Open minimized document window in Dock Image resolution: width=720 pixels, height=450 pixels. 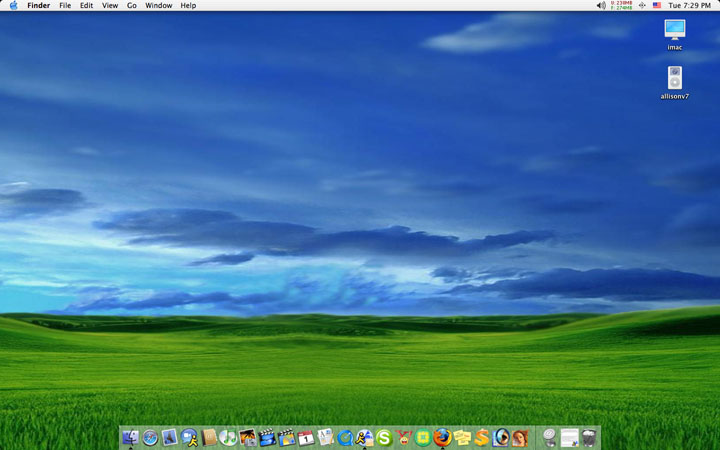pyautogui.click(x=569, y=438)
